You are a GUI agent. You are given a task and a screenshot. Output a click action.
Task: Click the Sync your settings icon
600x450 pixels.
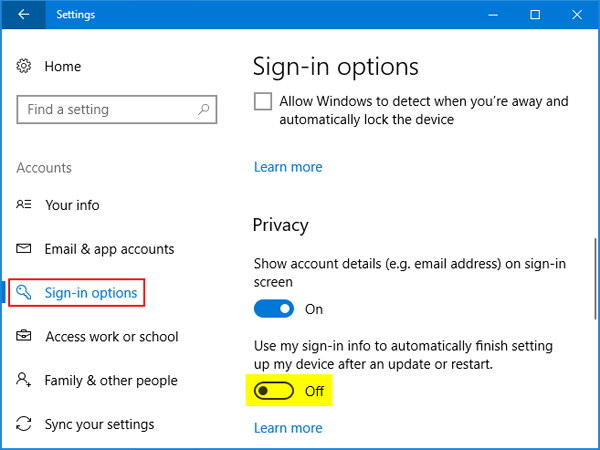tap(25, 425)
